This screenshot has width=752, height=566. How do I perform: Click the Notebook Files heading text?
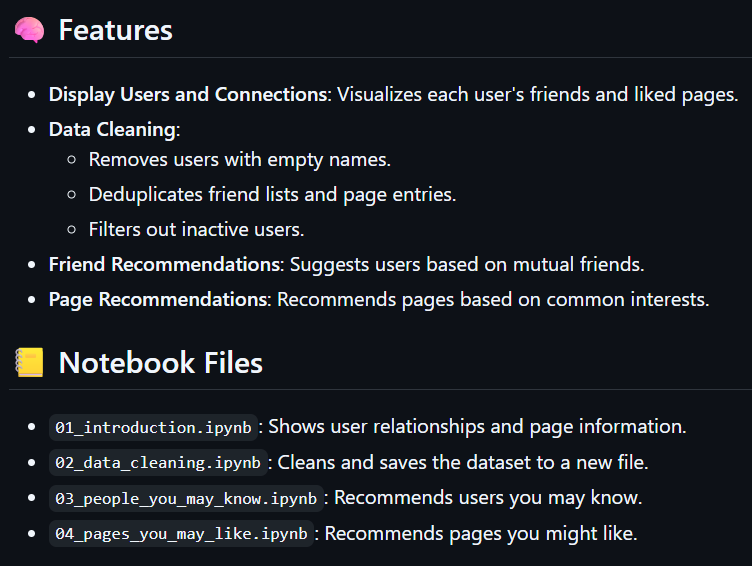tap(160, 362)
